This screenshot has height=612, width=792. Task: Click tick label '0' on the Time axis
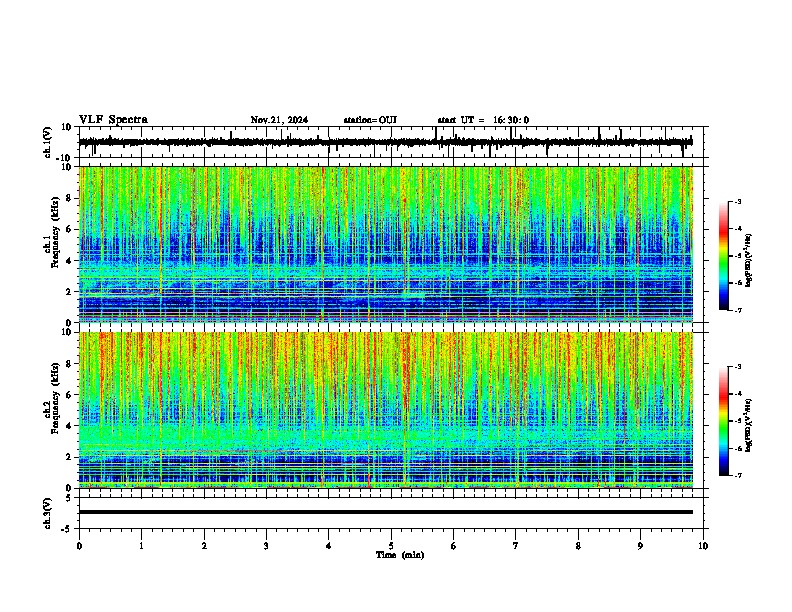tap(79, 546)
